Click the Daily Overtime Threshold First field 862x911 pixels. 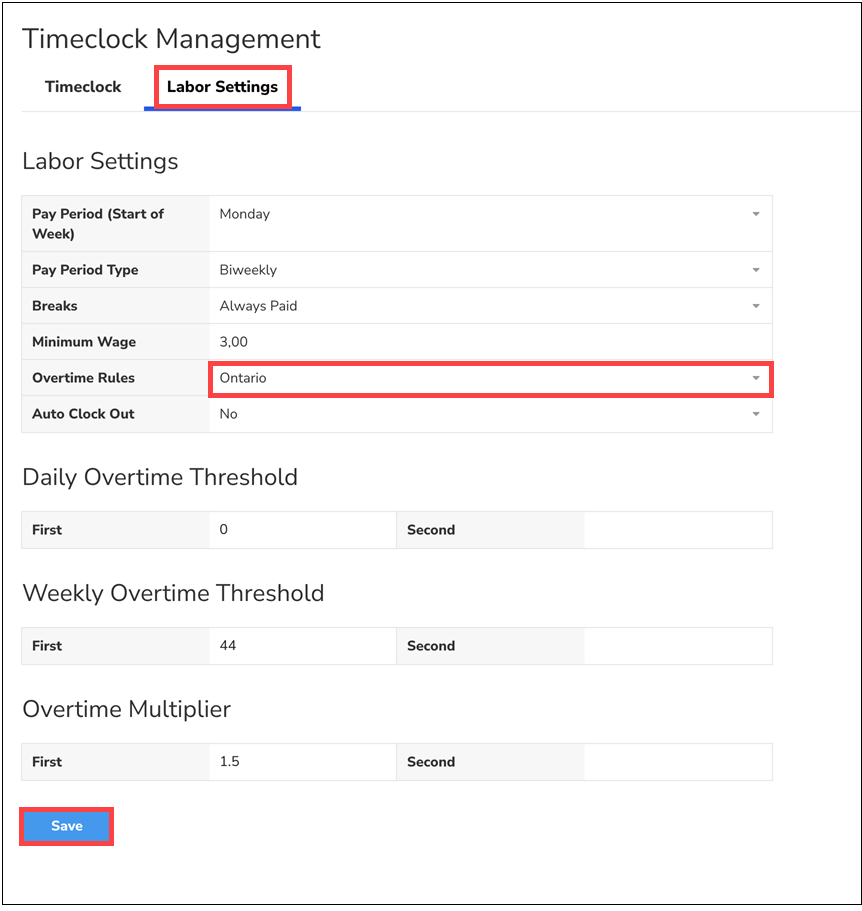tap(300, 530)
